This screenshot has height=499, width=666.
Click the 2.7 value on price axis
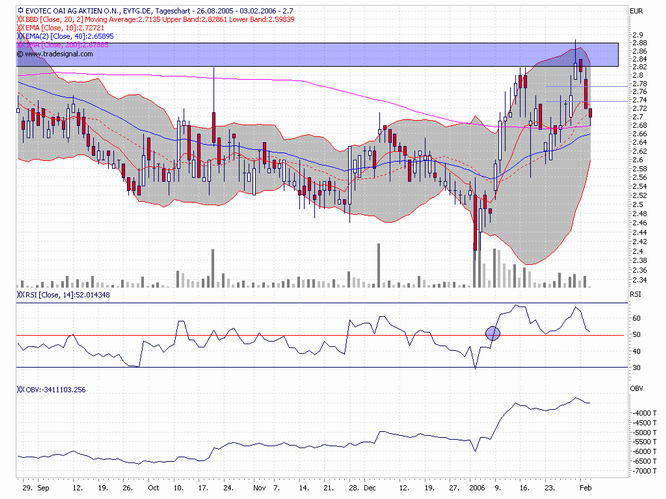(638, 117)
